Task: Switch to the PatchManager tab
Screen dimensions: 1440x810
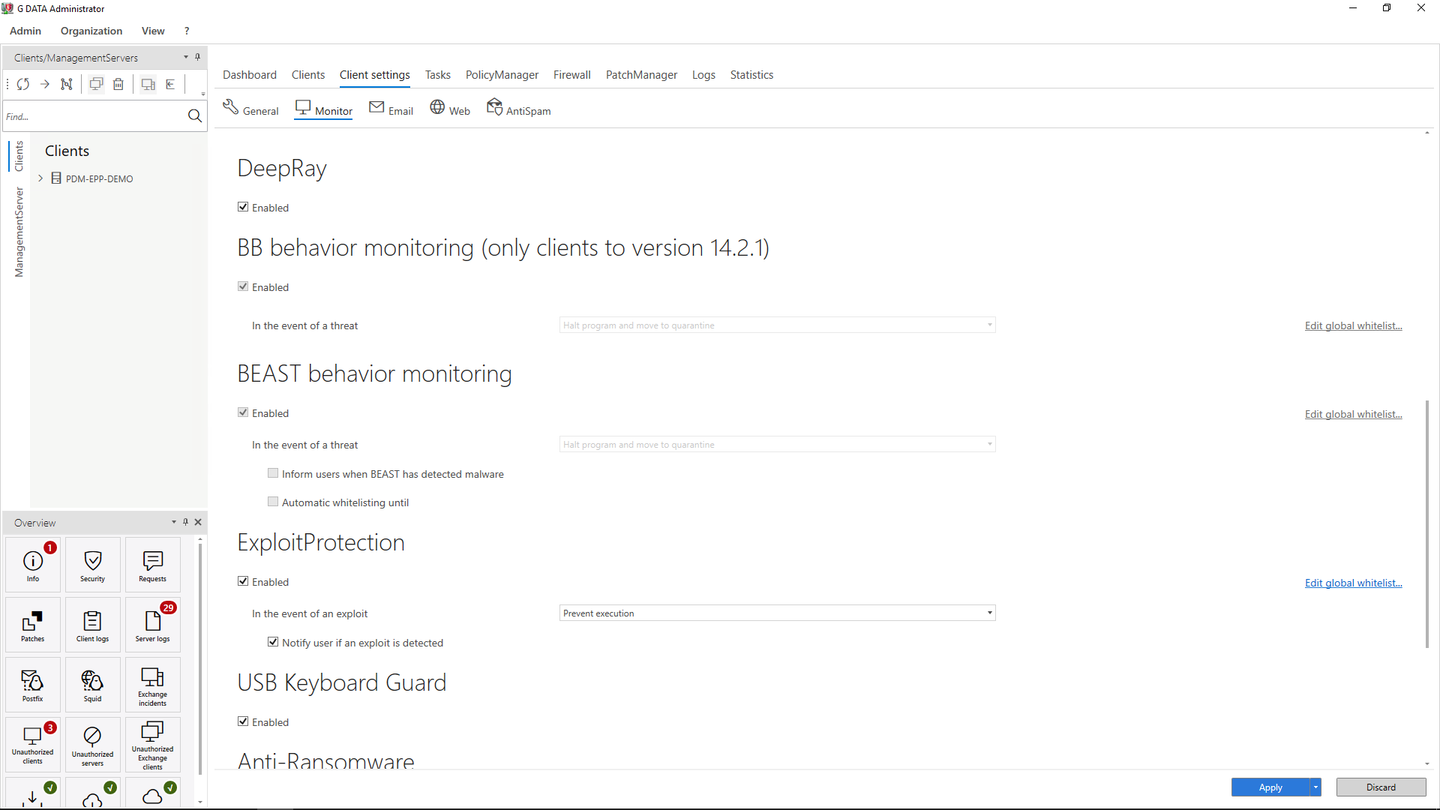Action: (641, 75)
